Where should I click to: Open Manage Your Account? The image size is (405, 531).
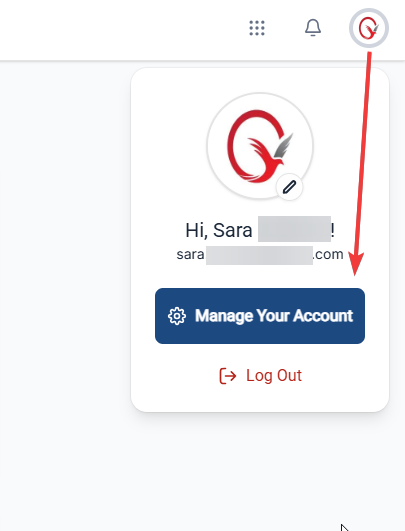(x=260, y=316)
